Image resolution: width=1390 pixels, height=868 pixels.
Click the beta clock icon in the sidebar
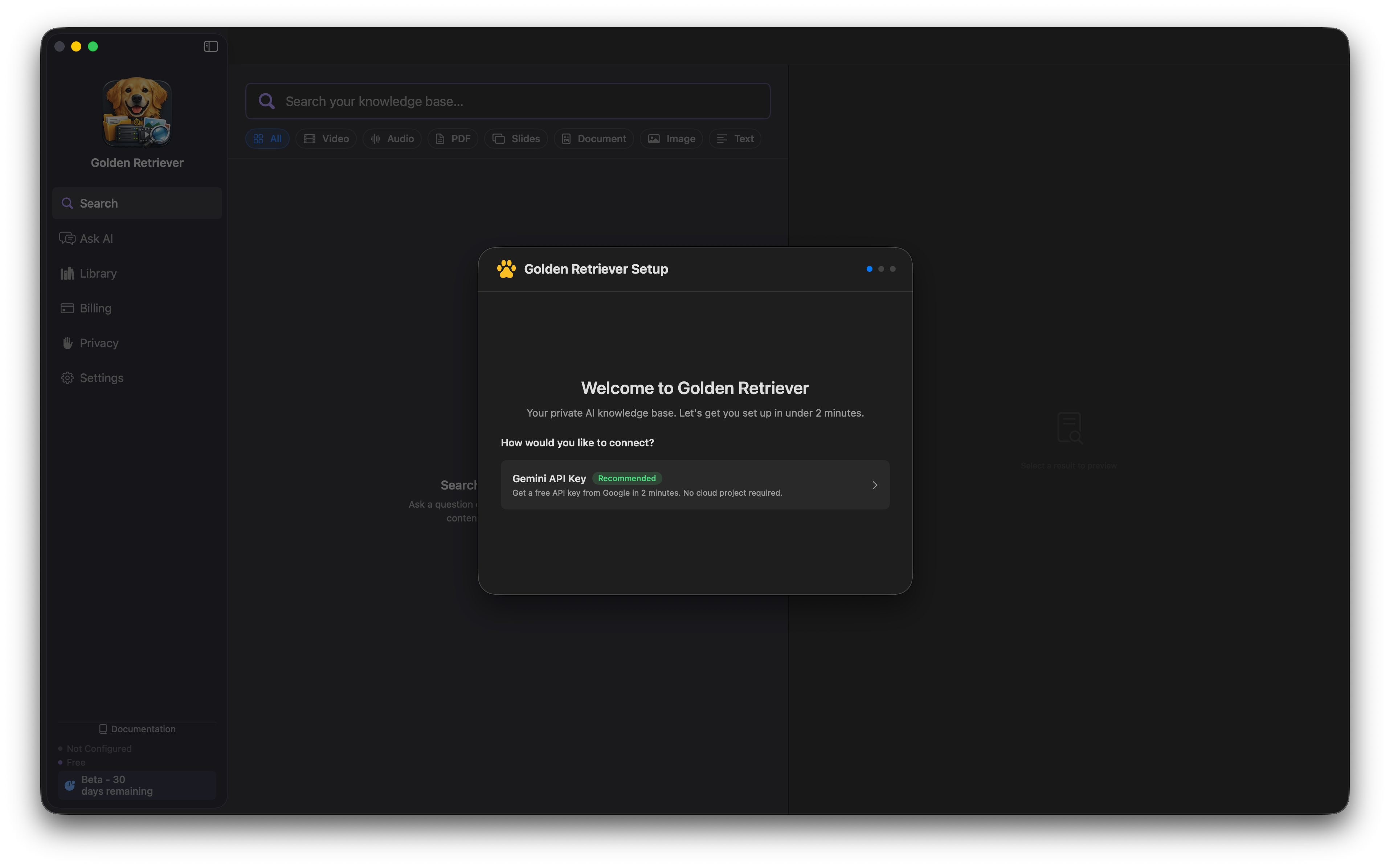point(69,785)
